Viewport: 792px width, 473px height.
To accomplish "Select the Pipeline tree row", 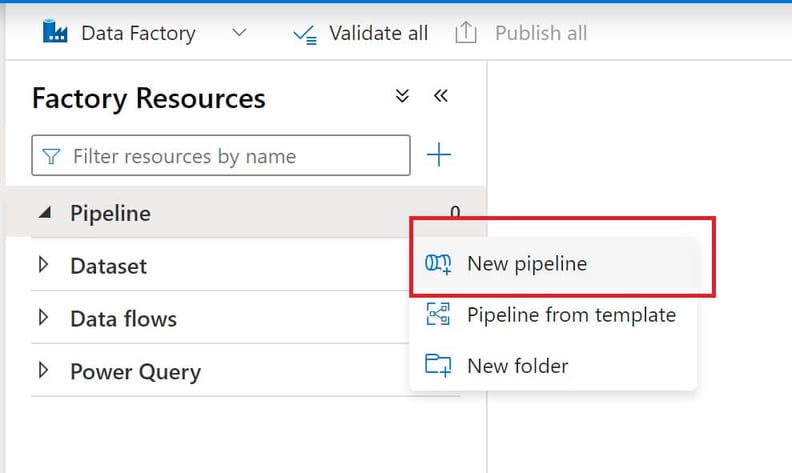I will (x=246, y=212).
